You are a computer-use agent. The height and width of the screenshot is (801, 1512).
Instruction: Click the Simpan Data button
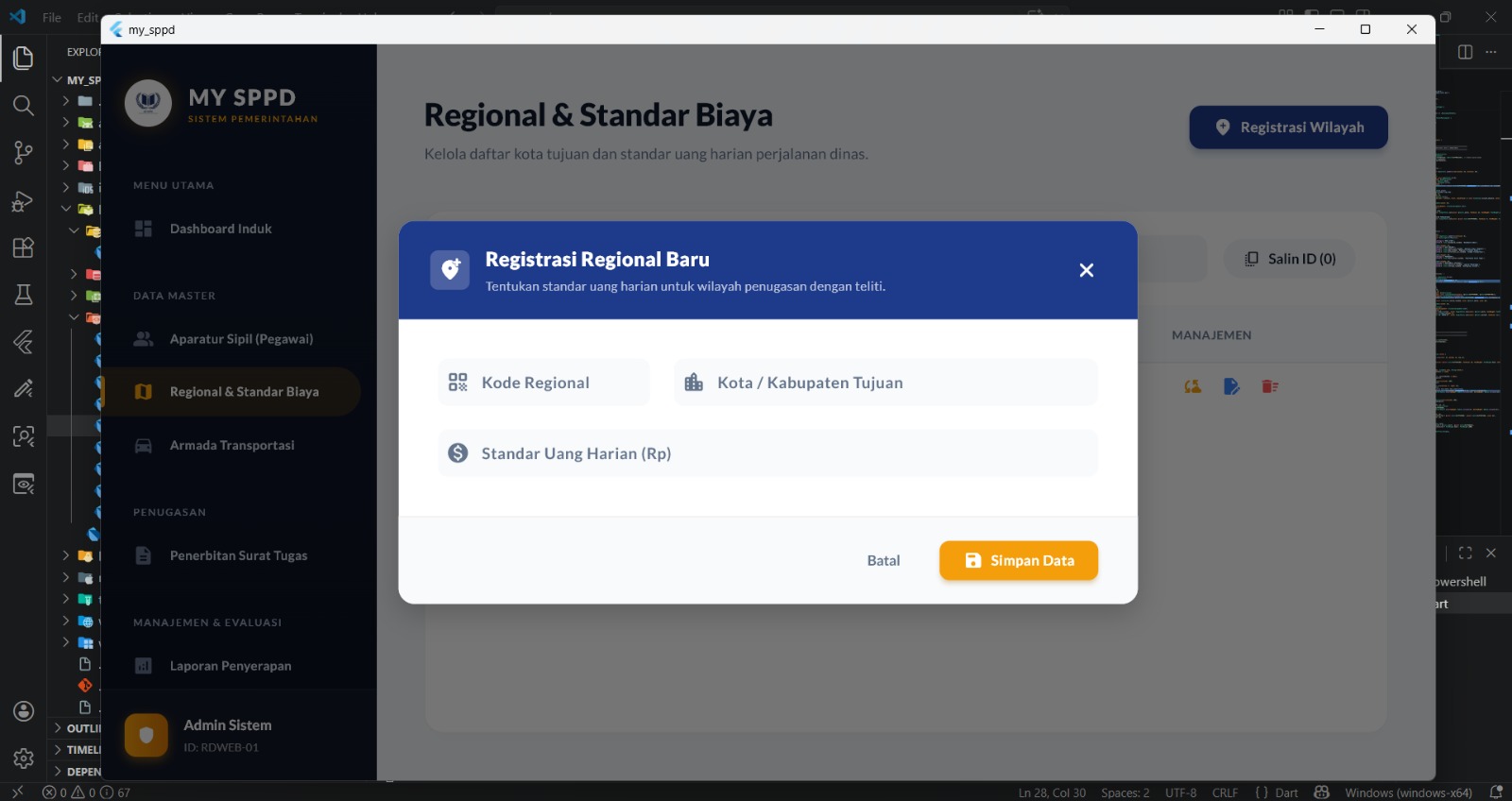click(1019, 560)
